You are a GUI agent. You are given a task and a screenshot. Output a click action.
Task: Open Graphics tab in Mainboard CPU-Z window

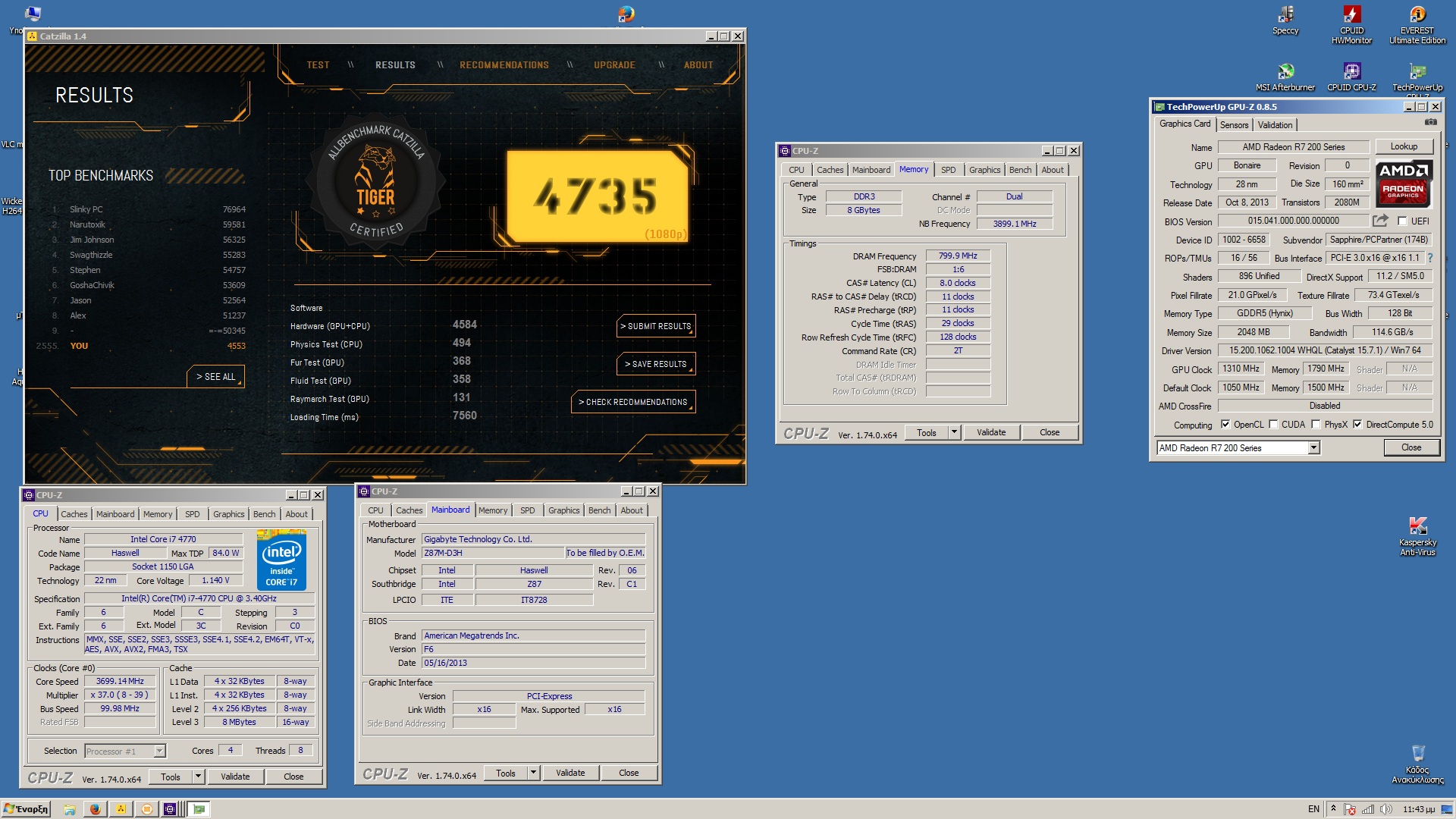563,510
